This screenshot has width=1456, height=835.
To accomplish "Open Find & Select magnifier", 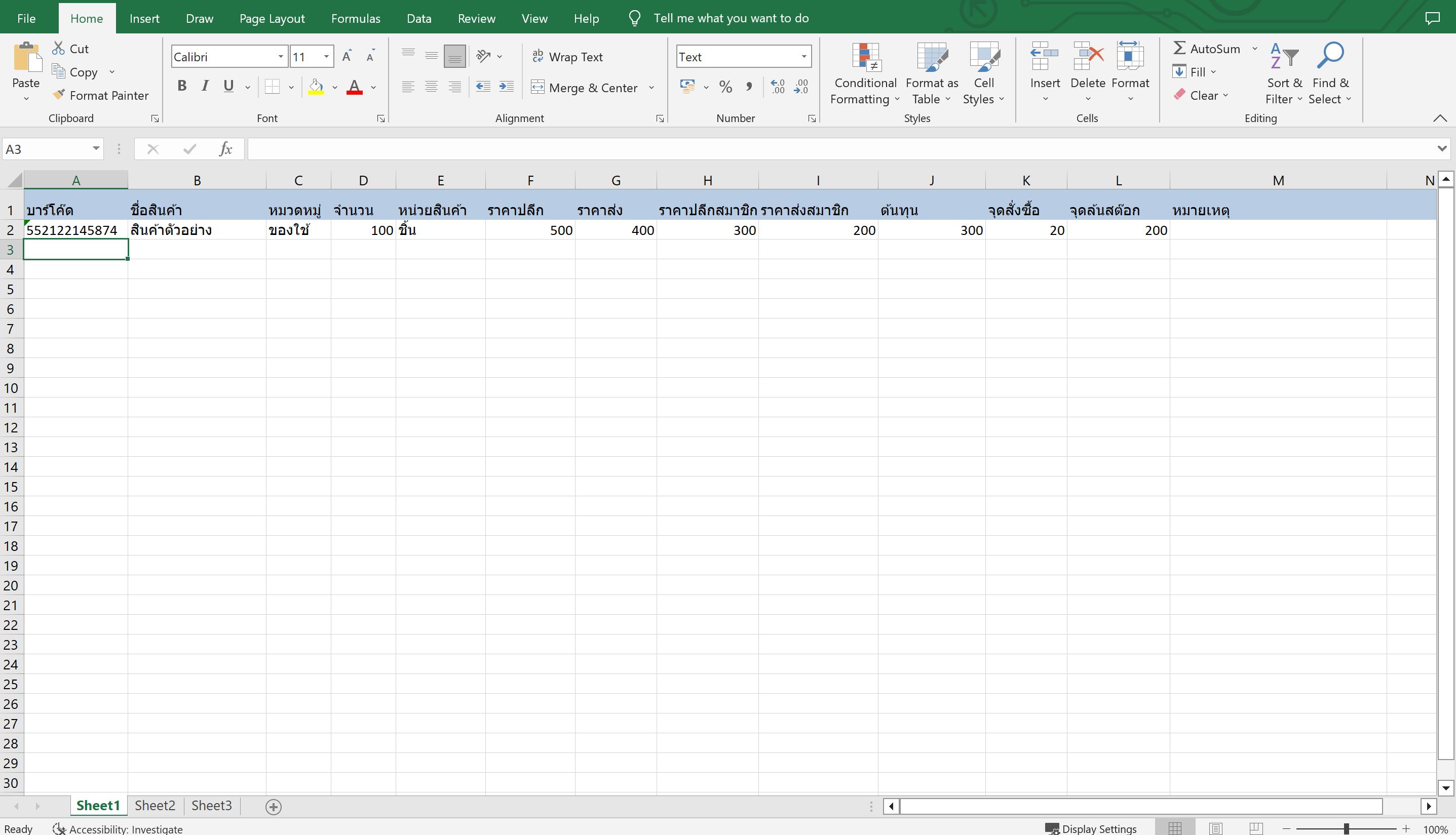I will (x=1330, y=73).
